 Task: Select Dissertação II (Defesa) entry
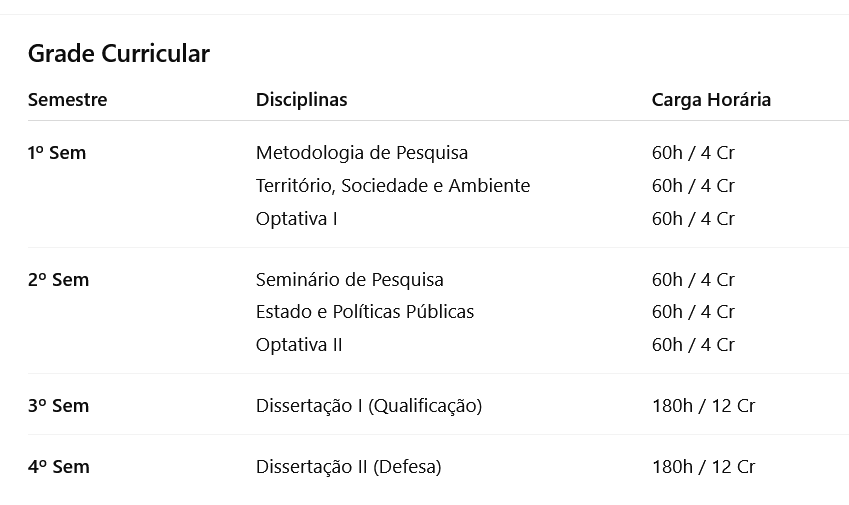348,467
